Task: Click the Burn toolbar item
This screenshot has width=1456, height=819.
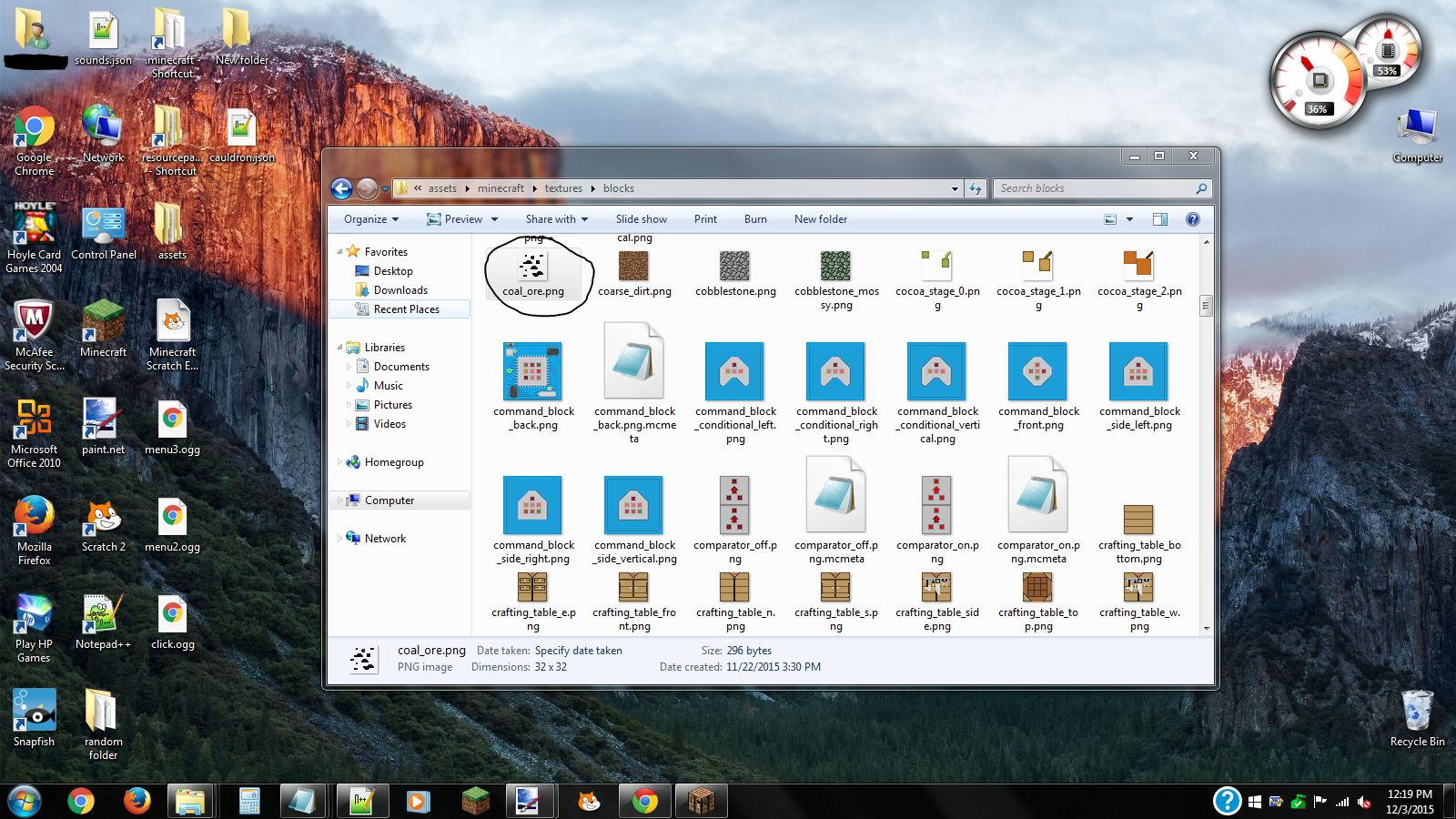Action: 755,219
